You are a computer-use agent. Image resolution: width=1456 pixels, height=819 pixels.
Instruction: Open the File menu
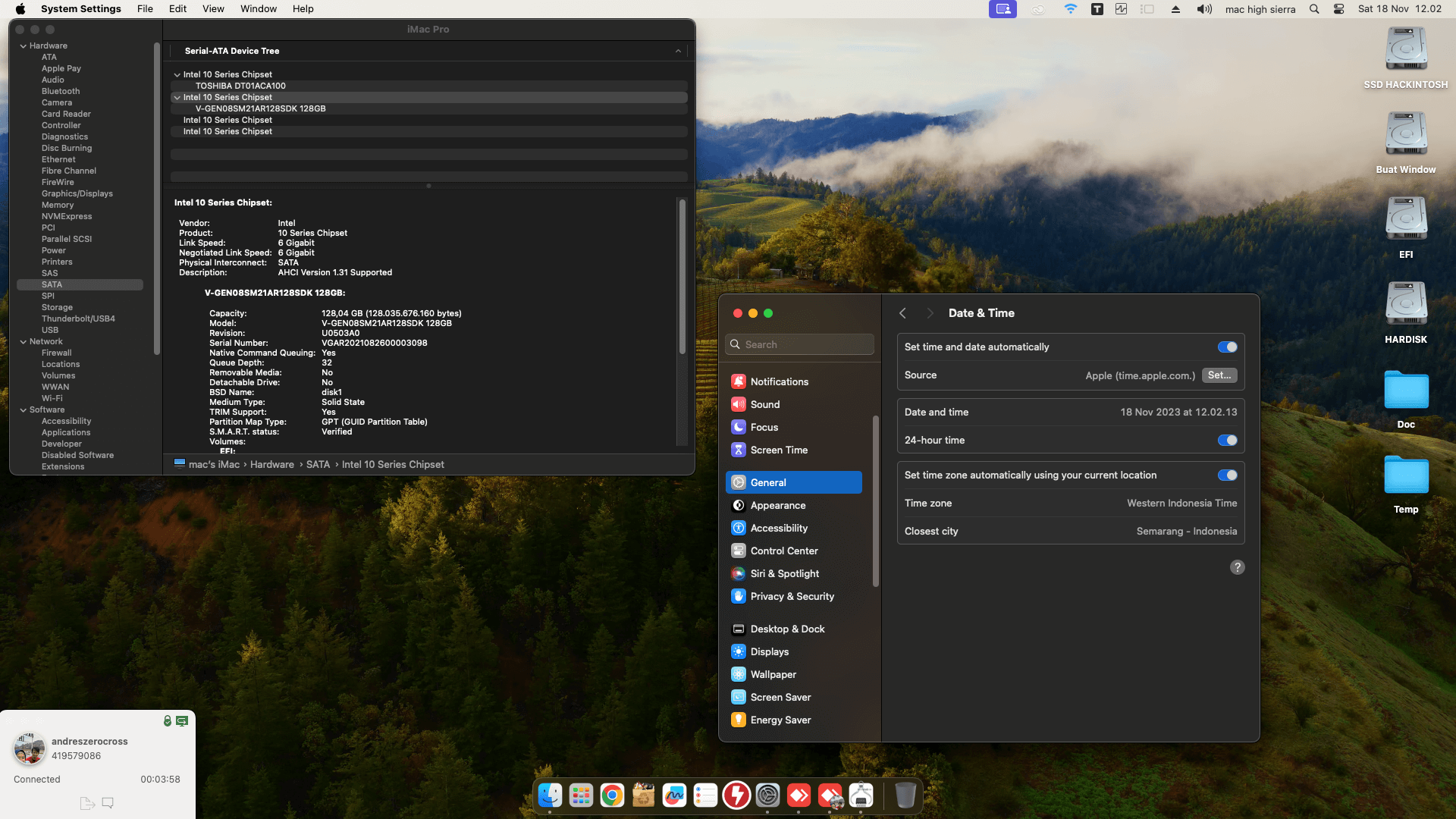[145, 9]
